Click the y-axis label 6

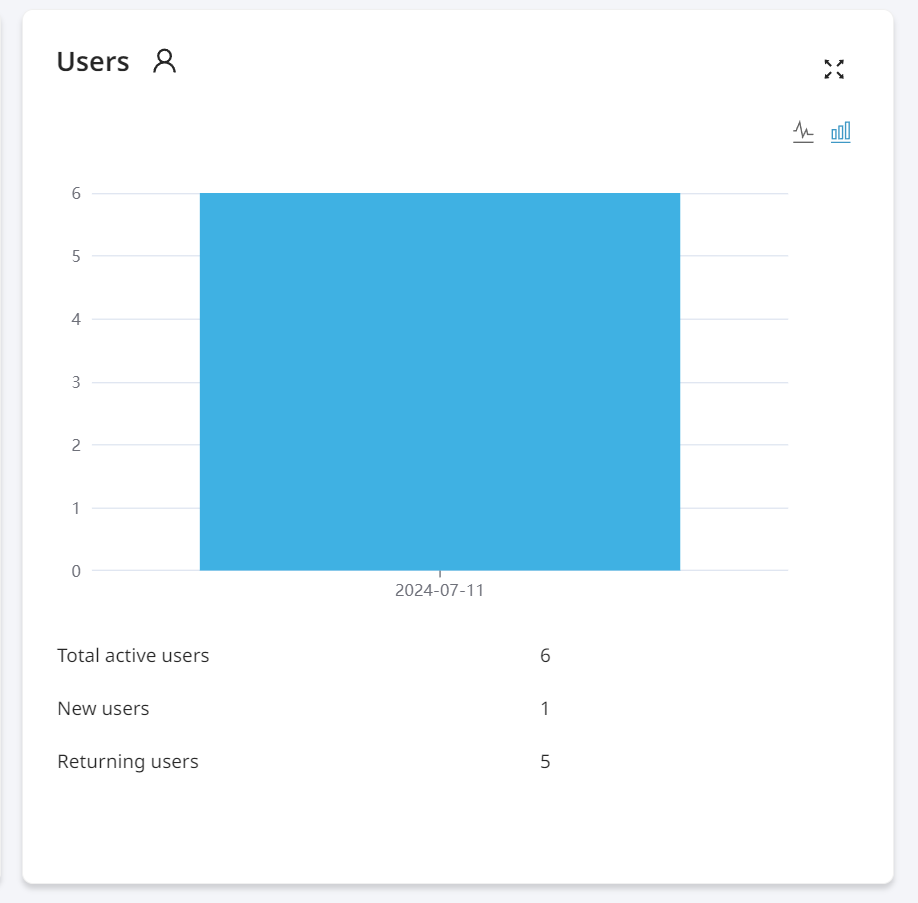click(x=76, y=193)
